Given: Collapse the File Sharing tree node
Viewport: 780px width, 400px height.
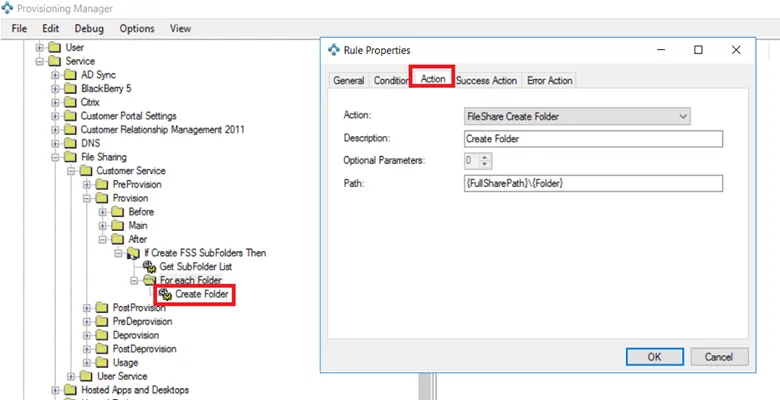Looking at the screenshot, I should 56,157.
